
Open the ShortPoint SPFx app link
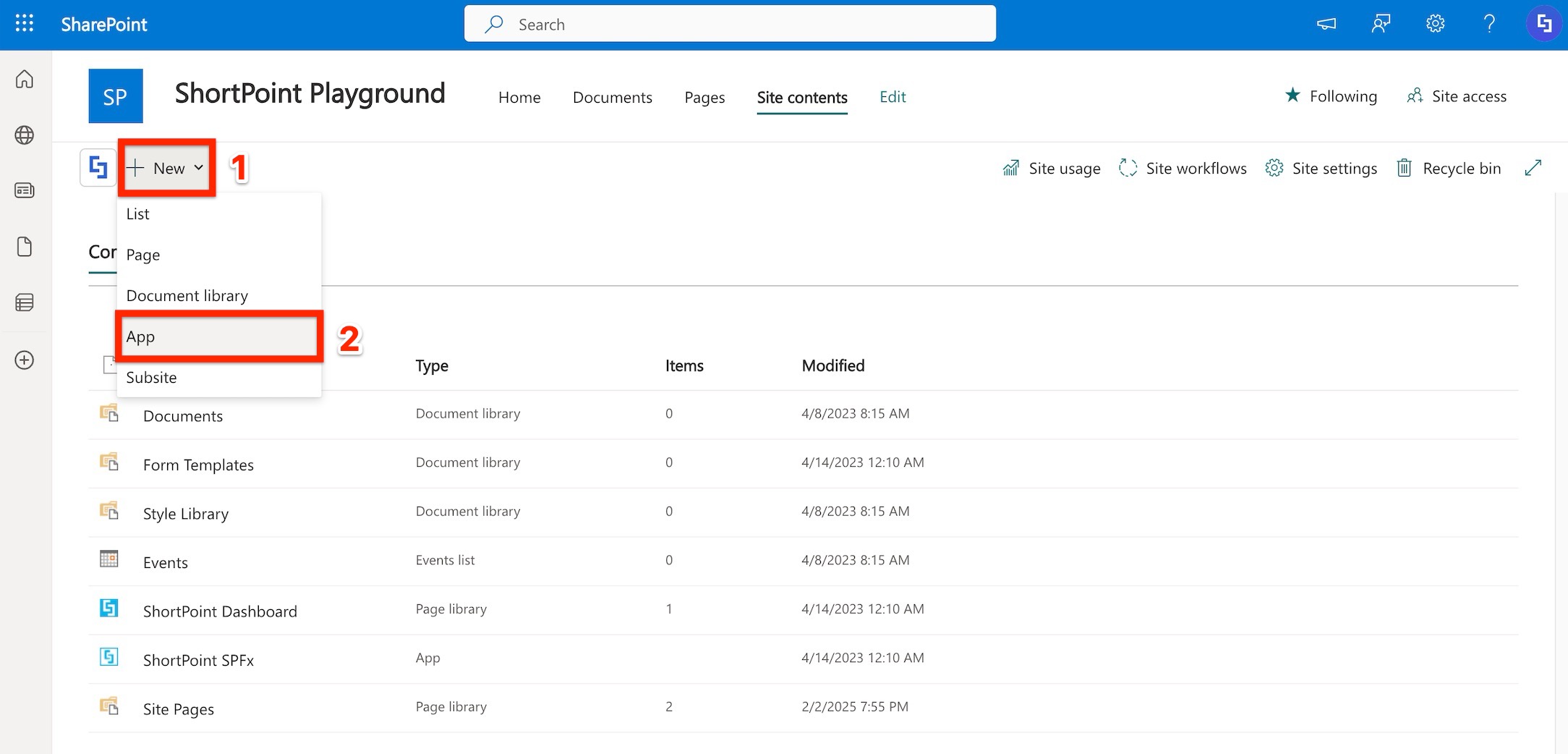click(198, 660)
